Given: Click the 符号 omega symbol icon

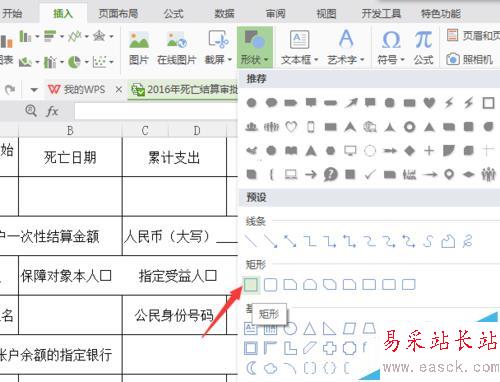Looking at the screenshot, I should point(391,40).
